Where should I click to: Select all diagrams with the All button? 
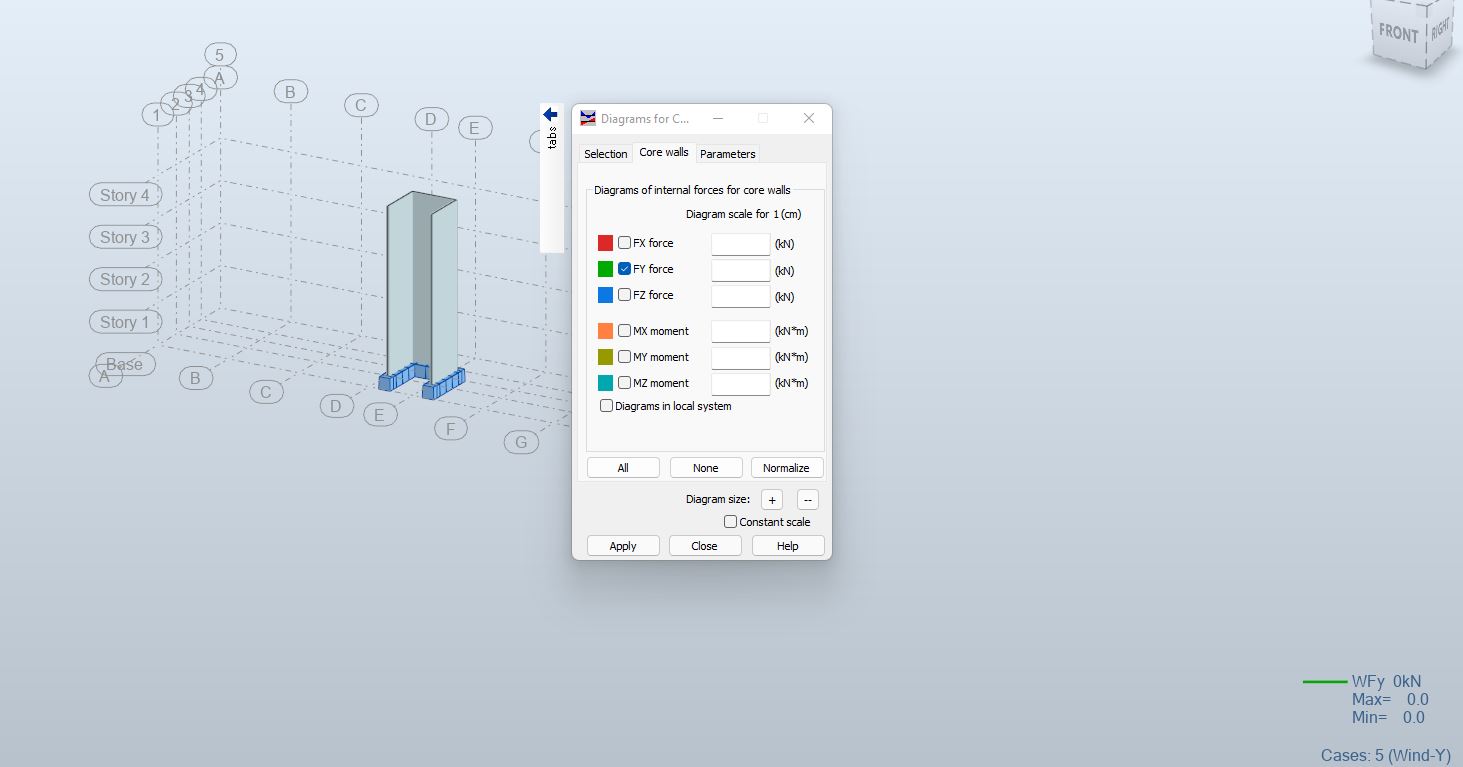coord(622,467)
